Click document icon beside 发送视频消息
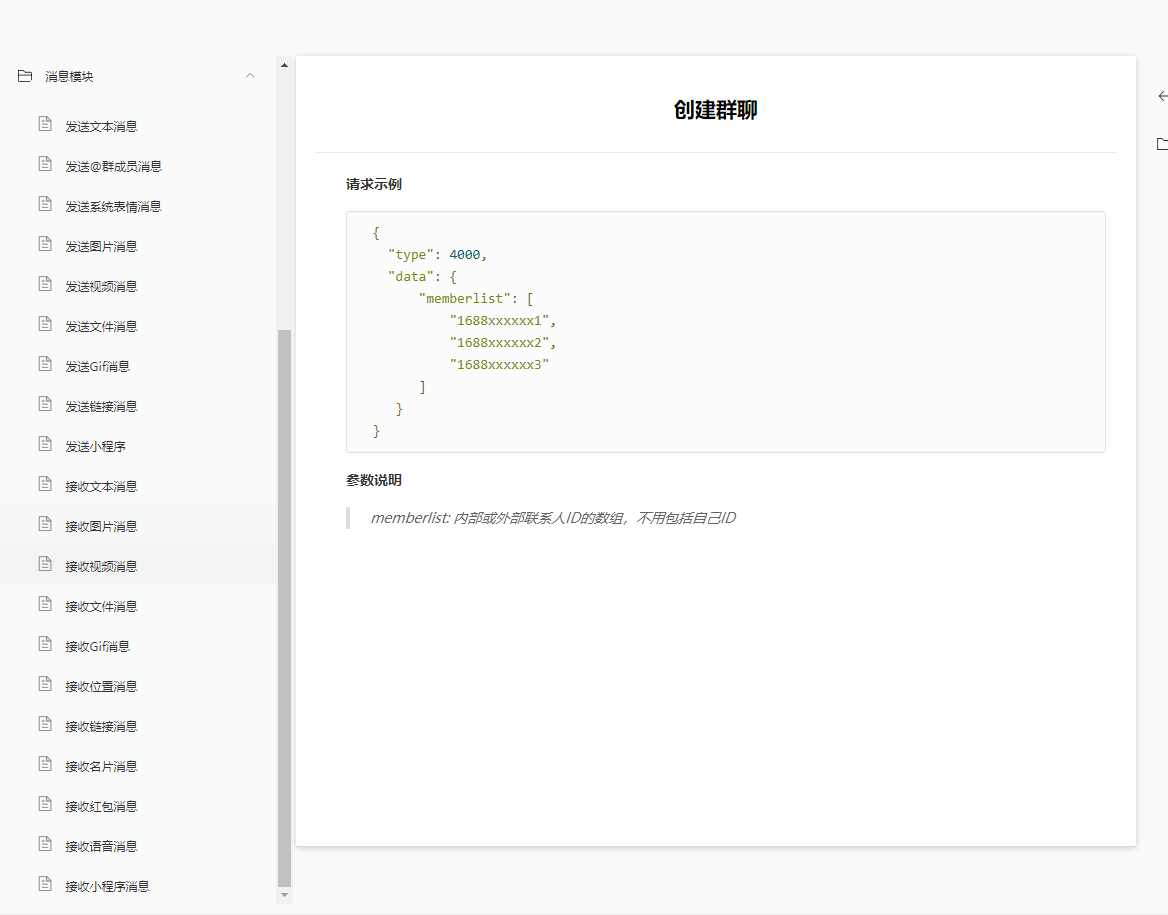The image size is (1168, 915). [45, 284]
